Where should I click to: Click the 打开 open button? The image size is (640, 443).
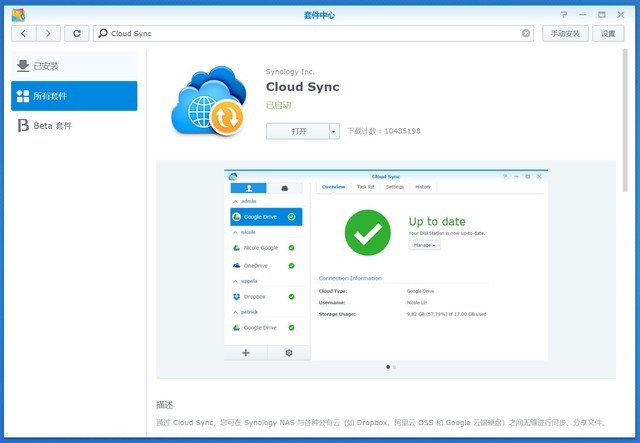[x=298, y=131]
